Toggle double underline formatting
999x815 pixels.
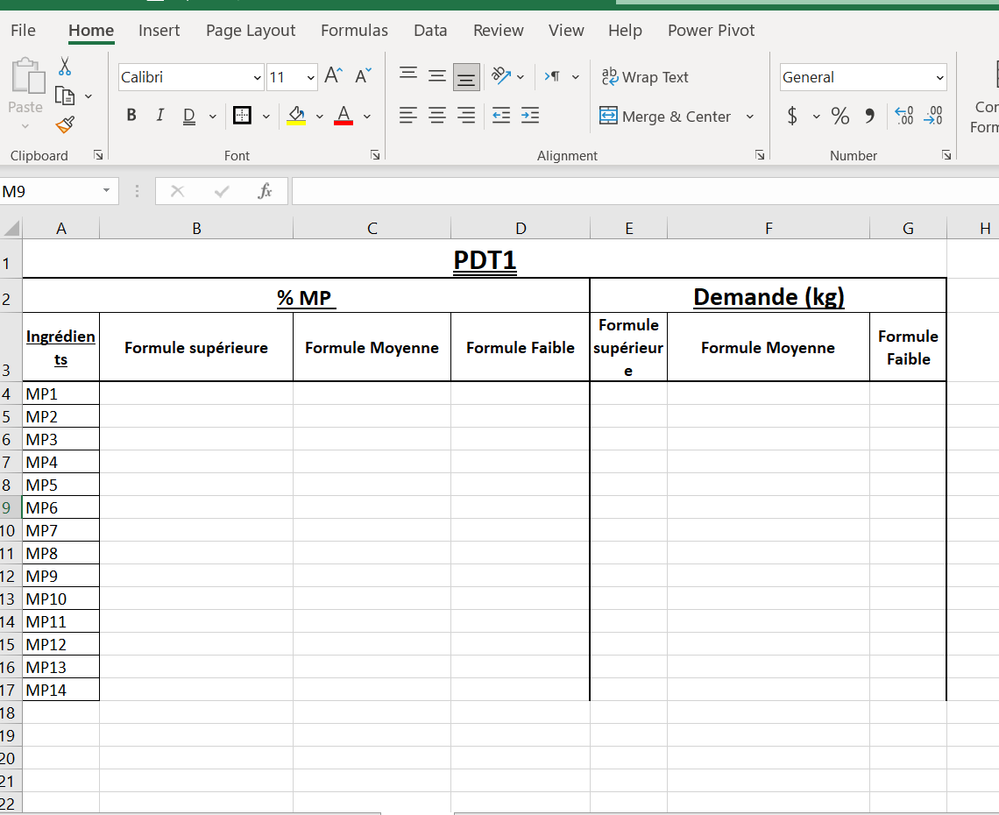(x=189, y=116)
